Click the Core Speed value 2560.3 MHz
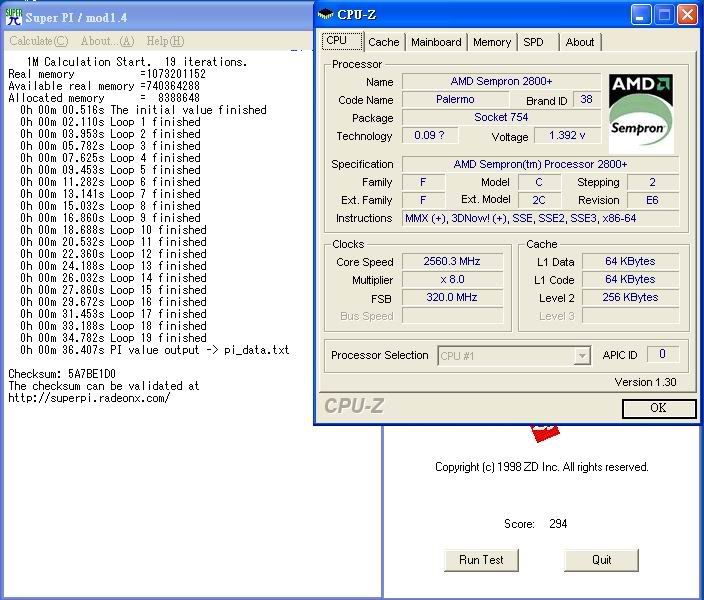 452,261
